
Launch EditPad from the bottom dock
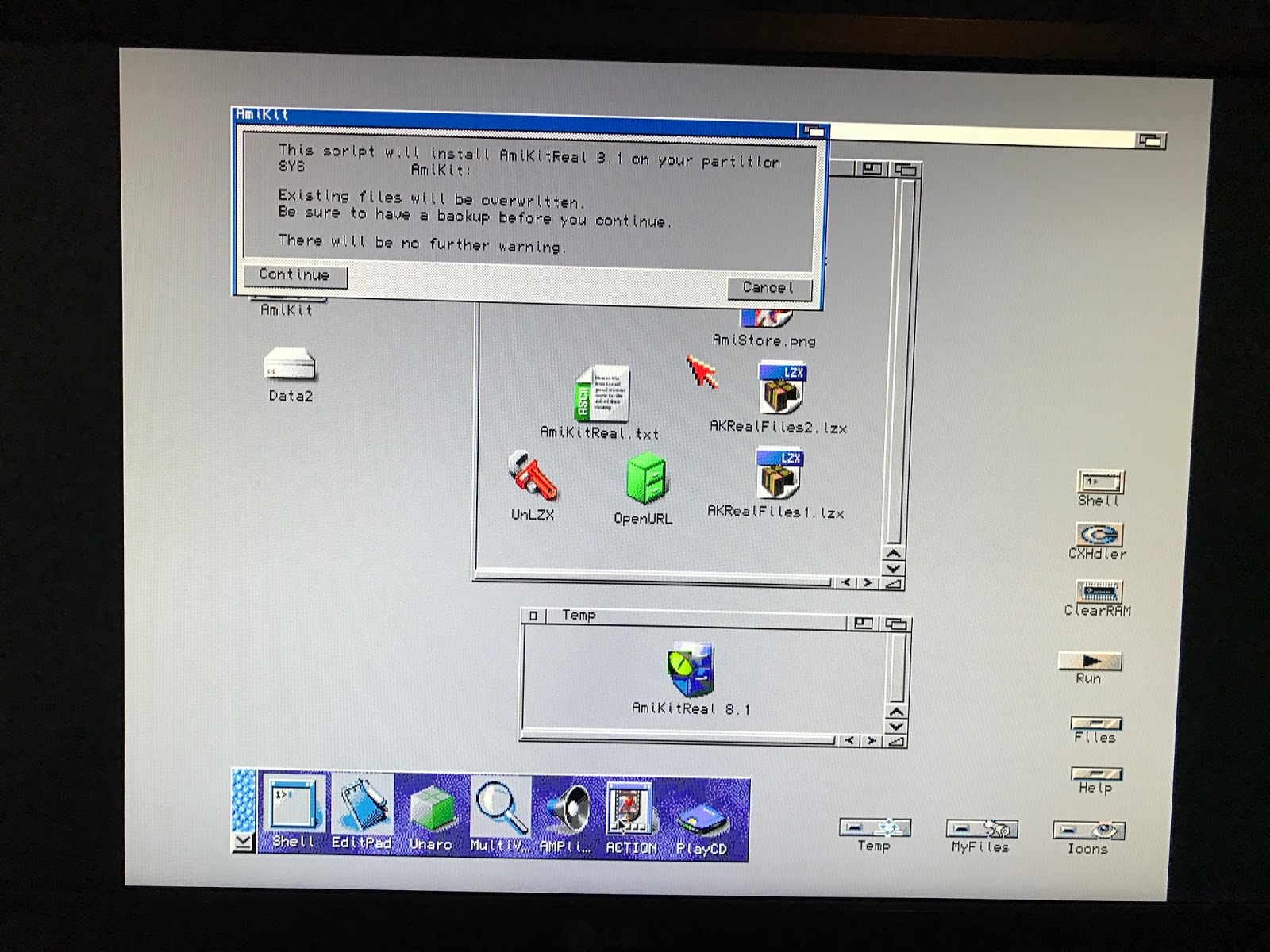click(x=362, y=813)
